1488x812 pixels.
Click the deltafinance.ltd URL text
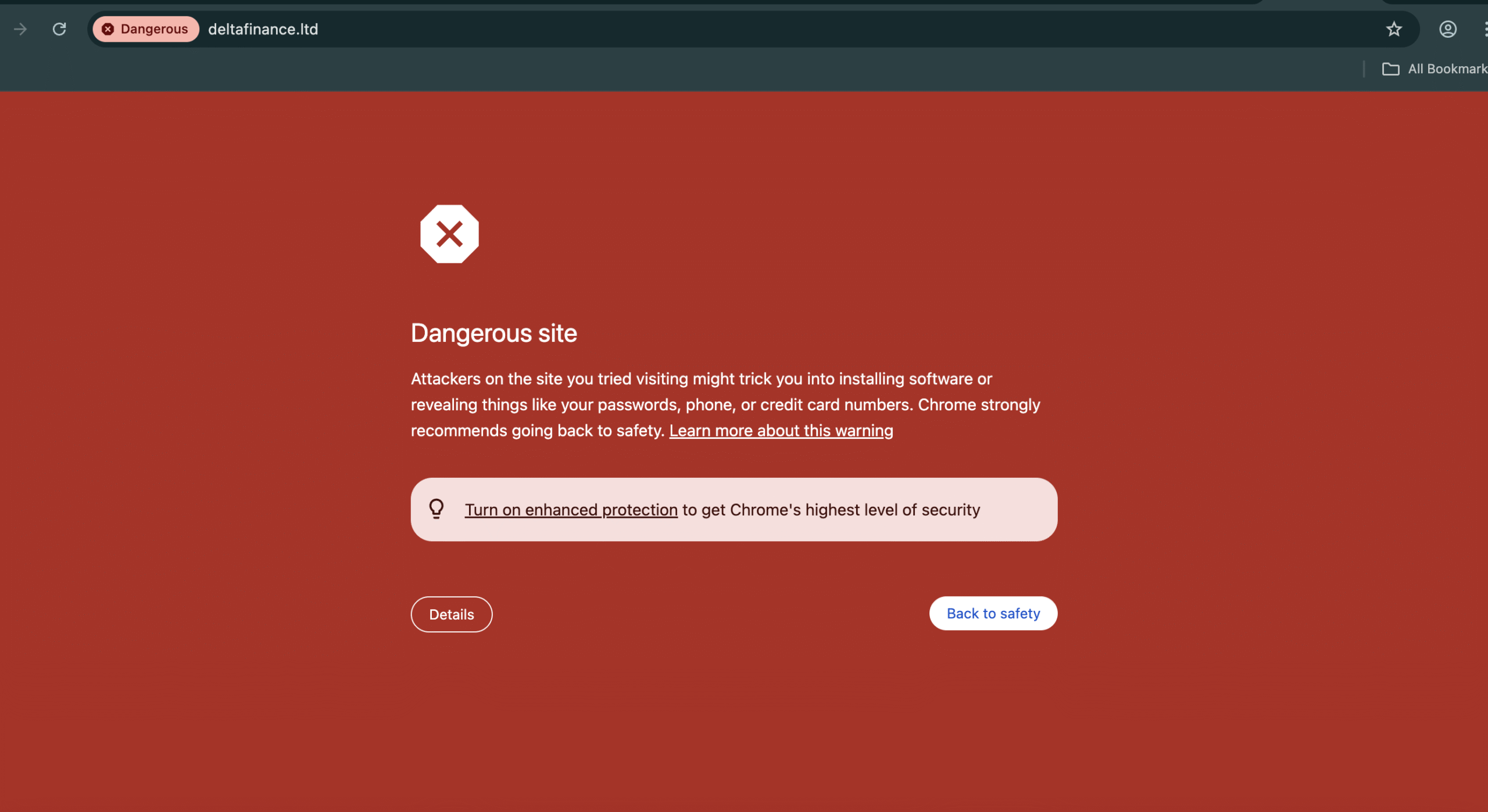pyautogui.click(x=263, y=29)
